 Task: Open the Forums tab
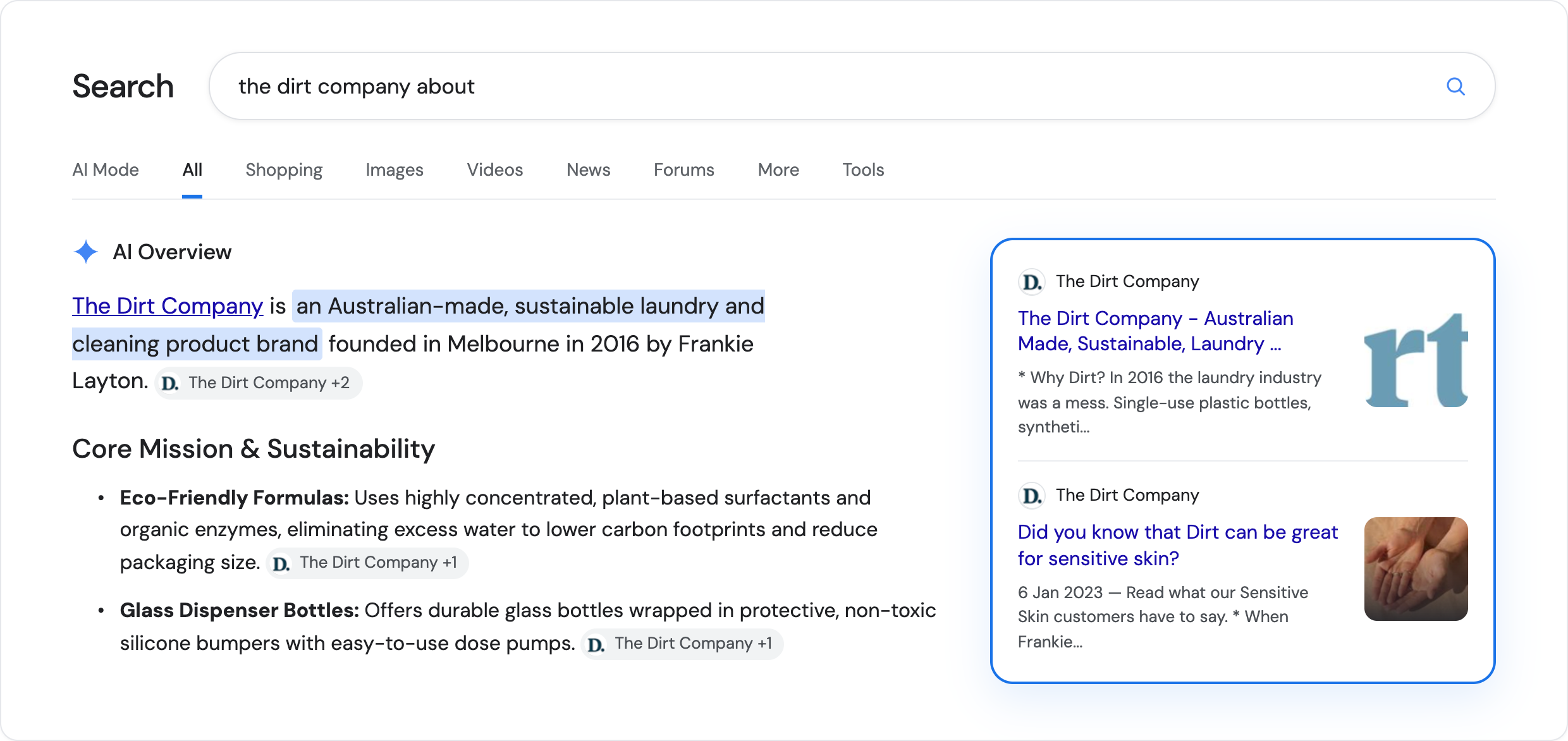pos(684,169)
